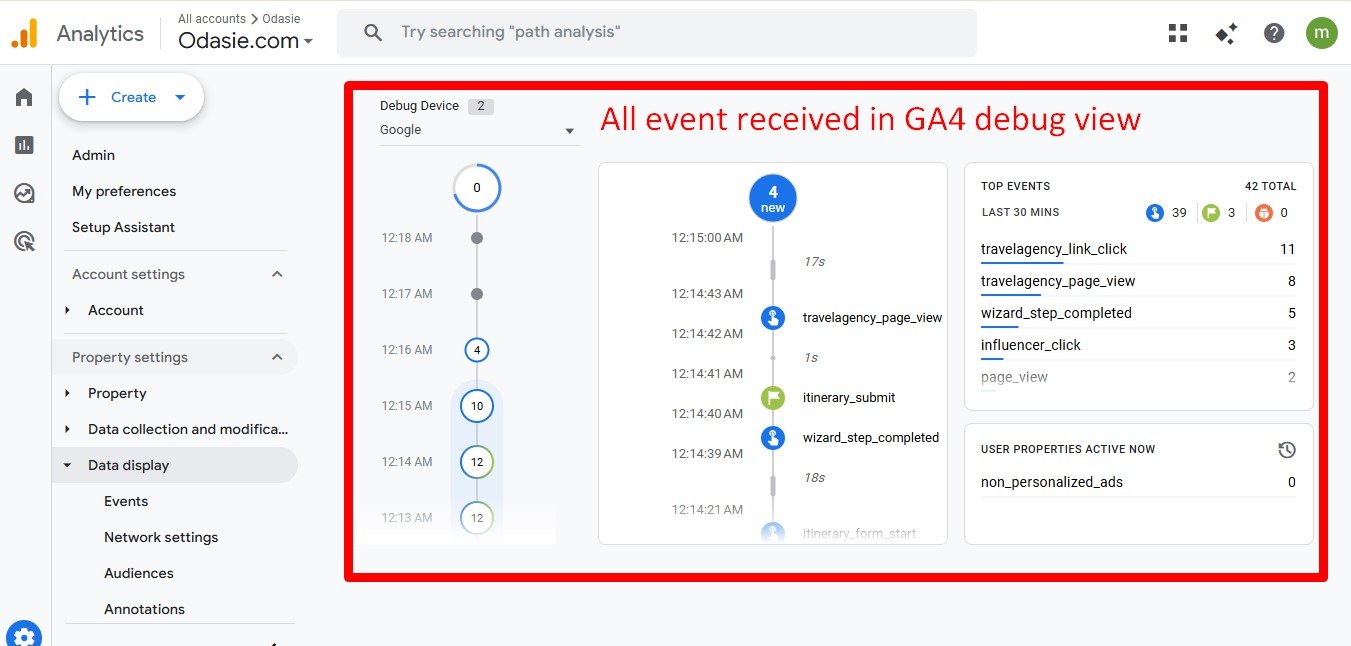Open the Insights sparkle icon
The width and height of the screenshot is (1351, 646).
[x=1226, y=33]
